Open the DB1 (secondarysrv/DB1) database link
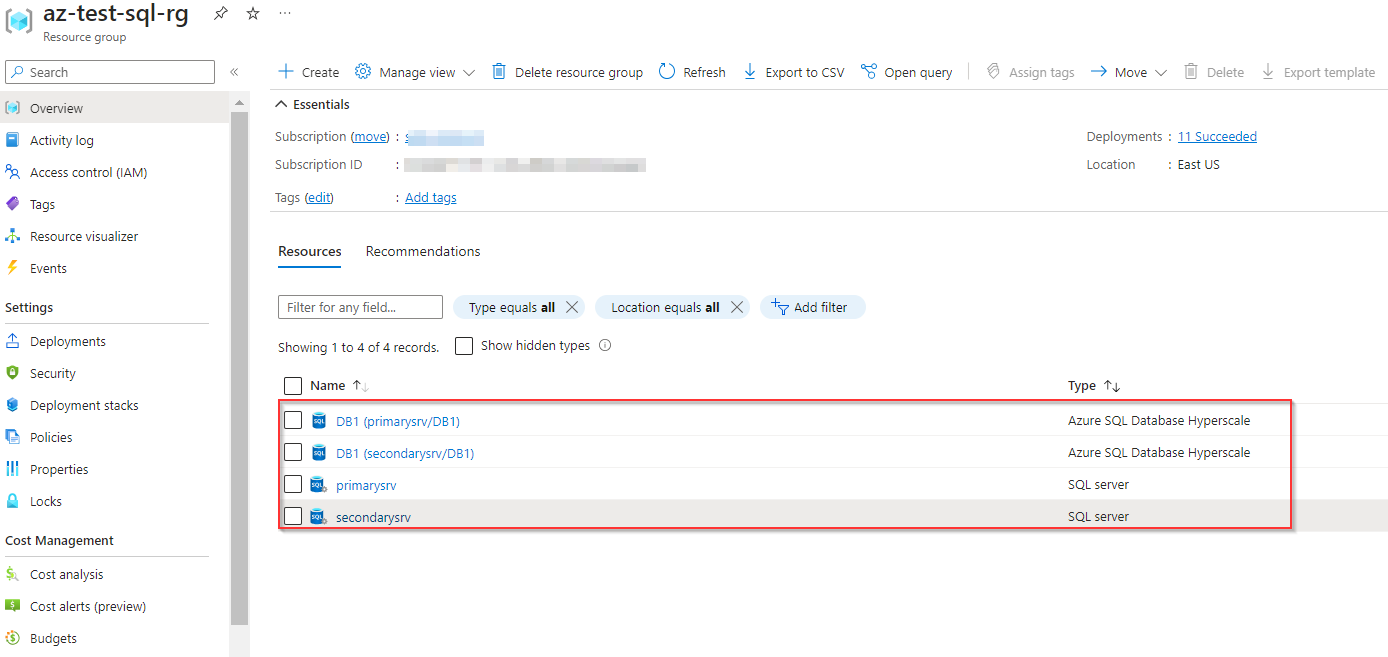The height and width of the screenshot is (657, 1388). click(x=405, y=453)
